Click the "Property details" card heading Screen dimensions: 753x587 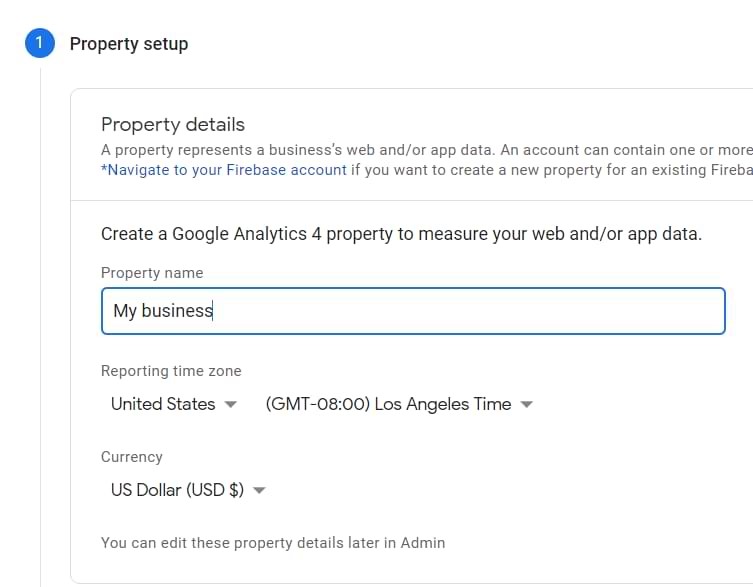(173, 125)
